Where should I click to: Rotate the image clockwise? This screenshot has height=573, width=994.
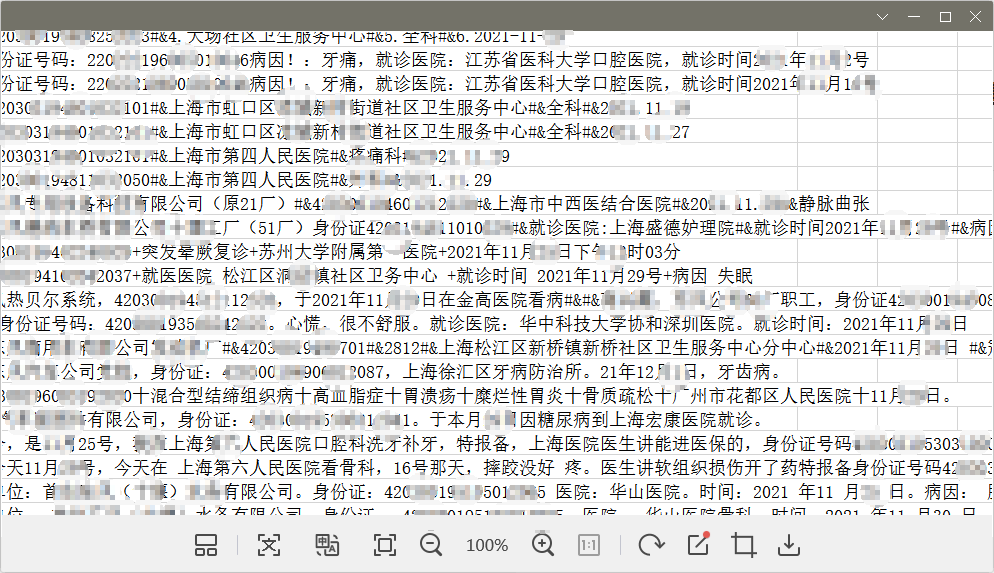(x=652, y=545)
